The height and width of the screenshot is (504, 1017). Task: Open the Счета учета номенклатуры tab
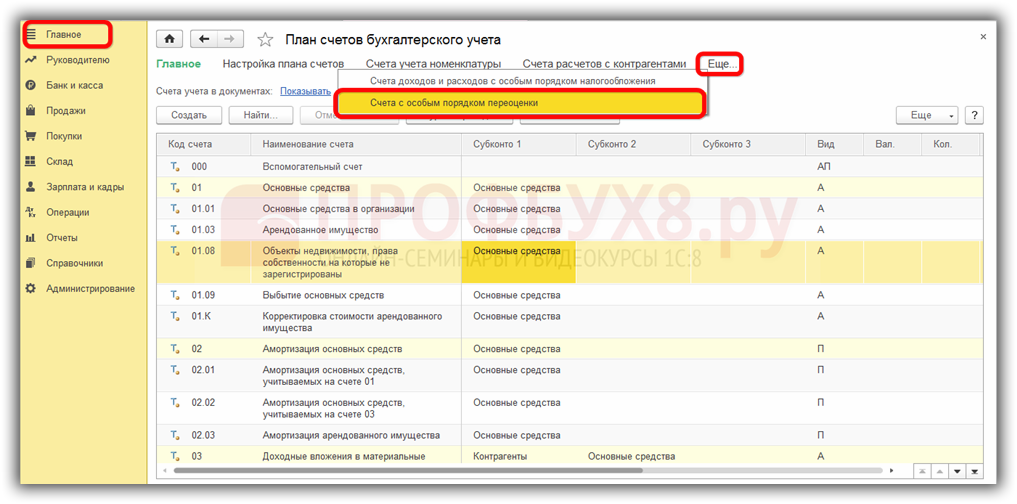click(x=433, y=64)
